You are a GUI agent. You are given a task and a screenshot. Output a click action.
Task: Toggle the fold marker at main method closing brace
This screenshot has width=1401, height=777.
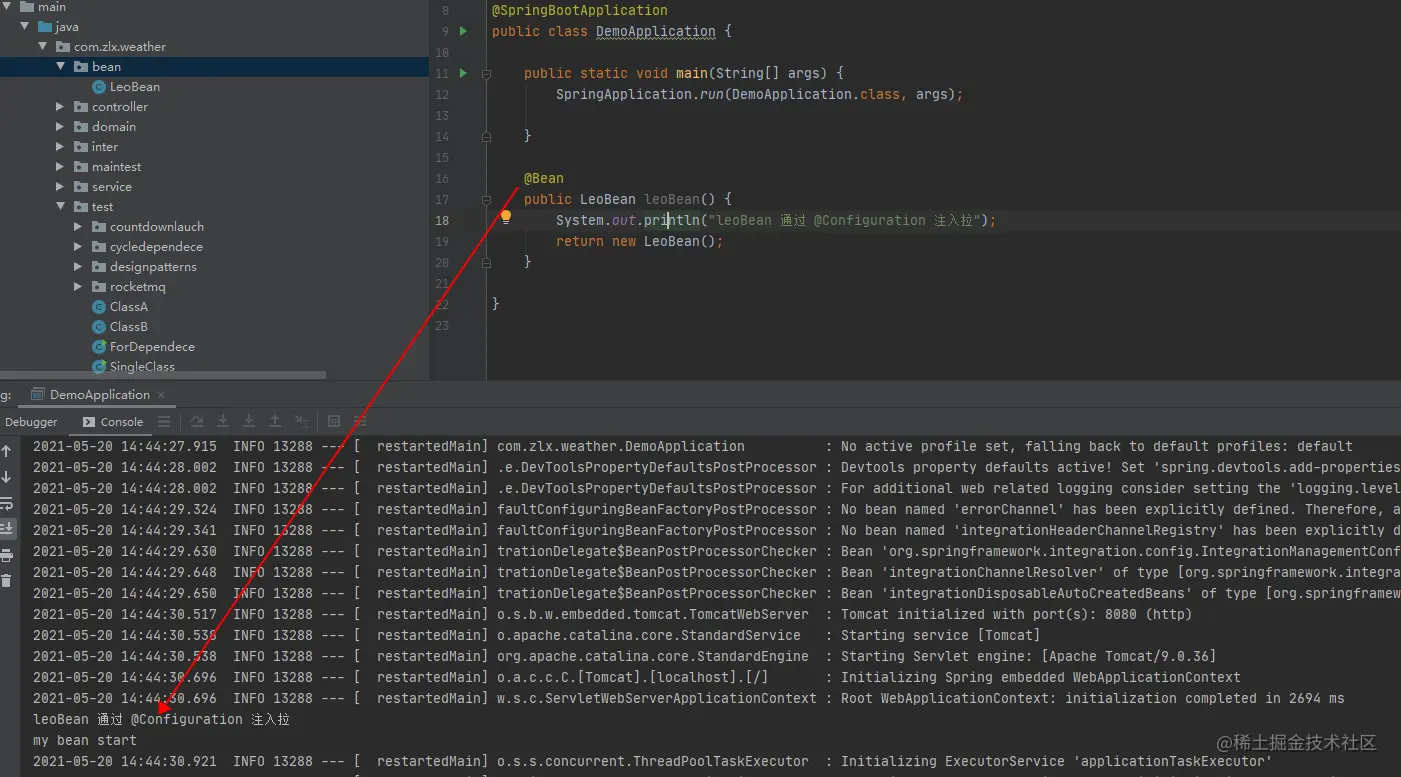[486, 136]
